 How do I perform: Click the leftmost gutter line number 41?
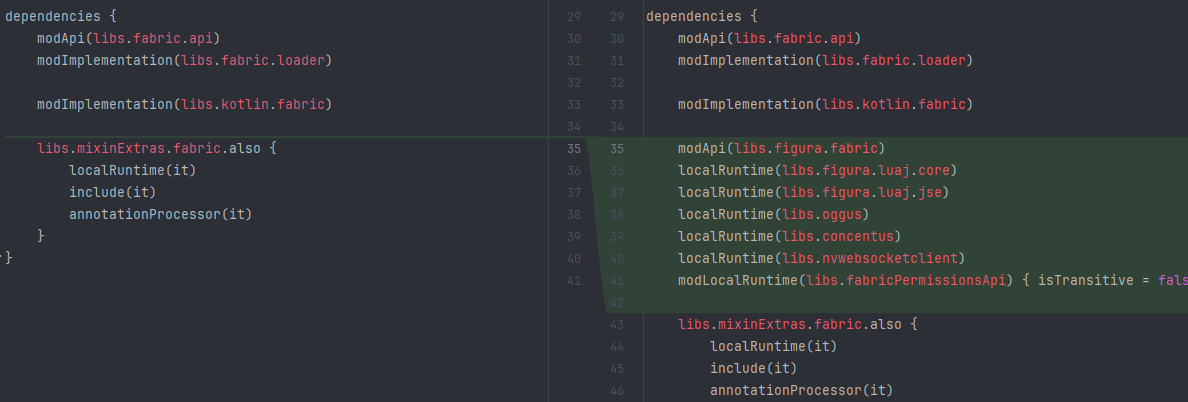click(573, 280)
